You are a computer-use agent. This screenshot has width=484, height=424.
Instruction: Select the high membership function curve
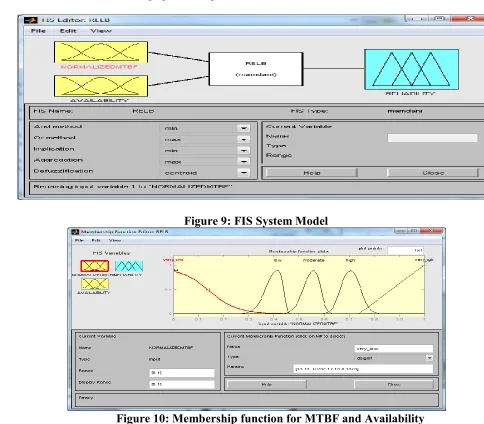tap(351, 271)
